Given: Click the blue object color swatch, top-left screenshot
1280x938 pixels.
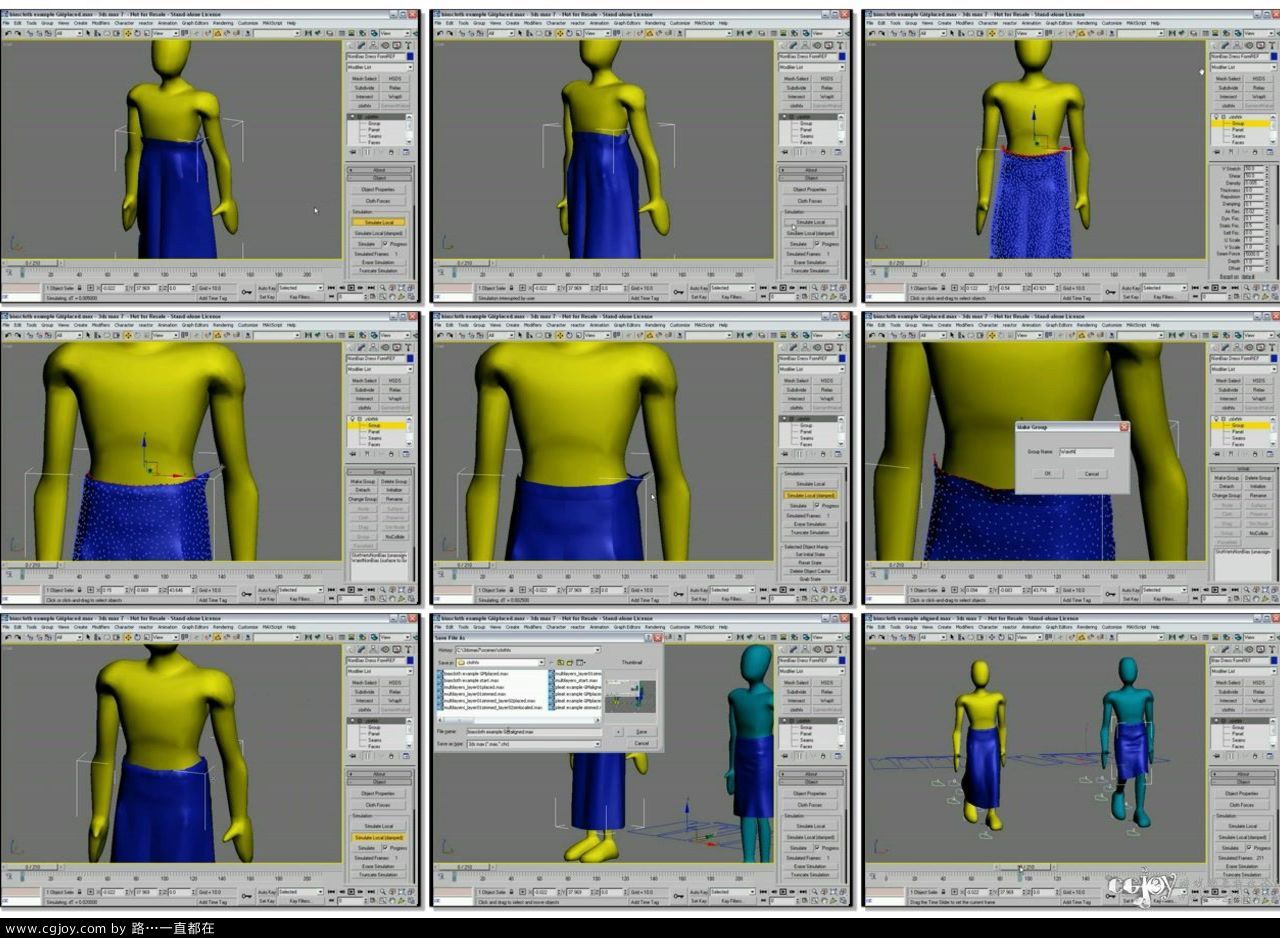Looking at the screenshot, I should pyautogui.click(x=410, y=56).
